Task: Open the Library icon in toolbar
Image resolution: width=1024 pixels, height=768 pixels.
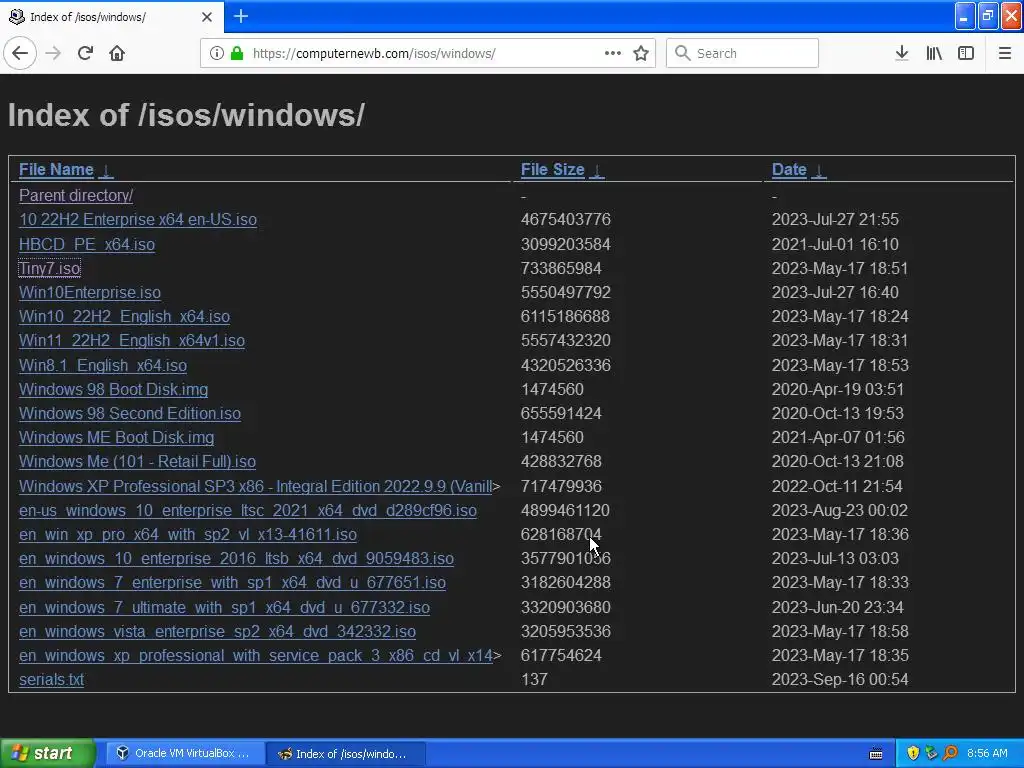Action: tap(934, 53)
